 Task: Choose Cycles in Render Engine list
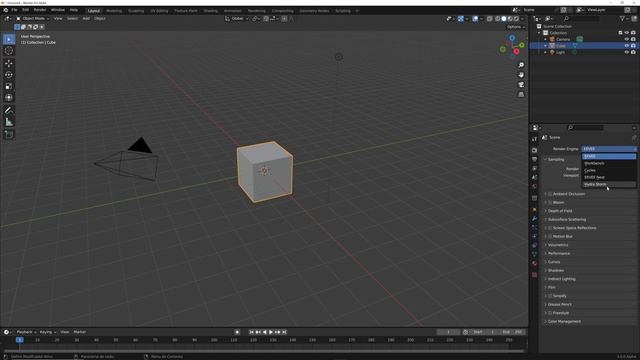(609, 170)
